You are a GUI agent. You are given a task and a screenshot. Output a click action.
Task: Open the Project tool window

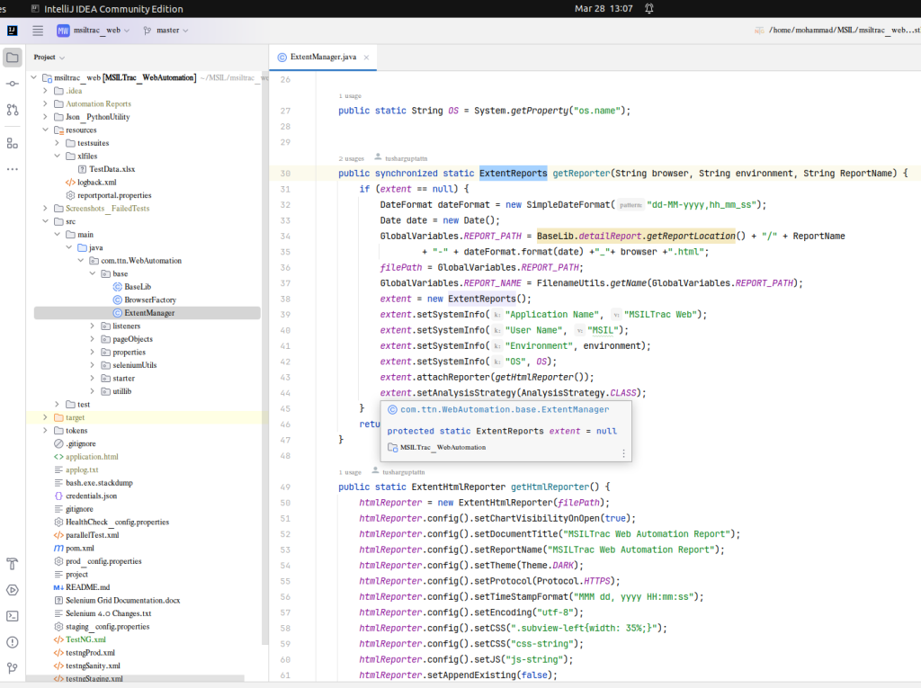[12, 57]
